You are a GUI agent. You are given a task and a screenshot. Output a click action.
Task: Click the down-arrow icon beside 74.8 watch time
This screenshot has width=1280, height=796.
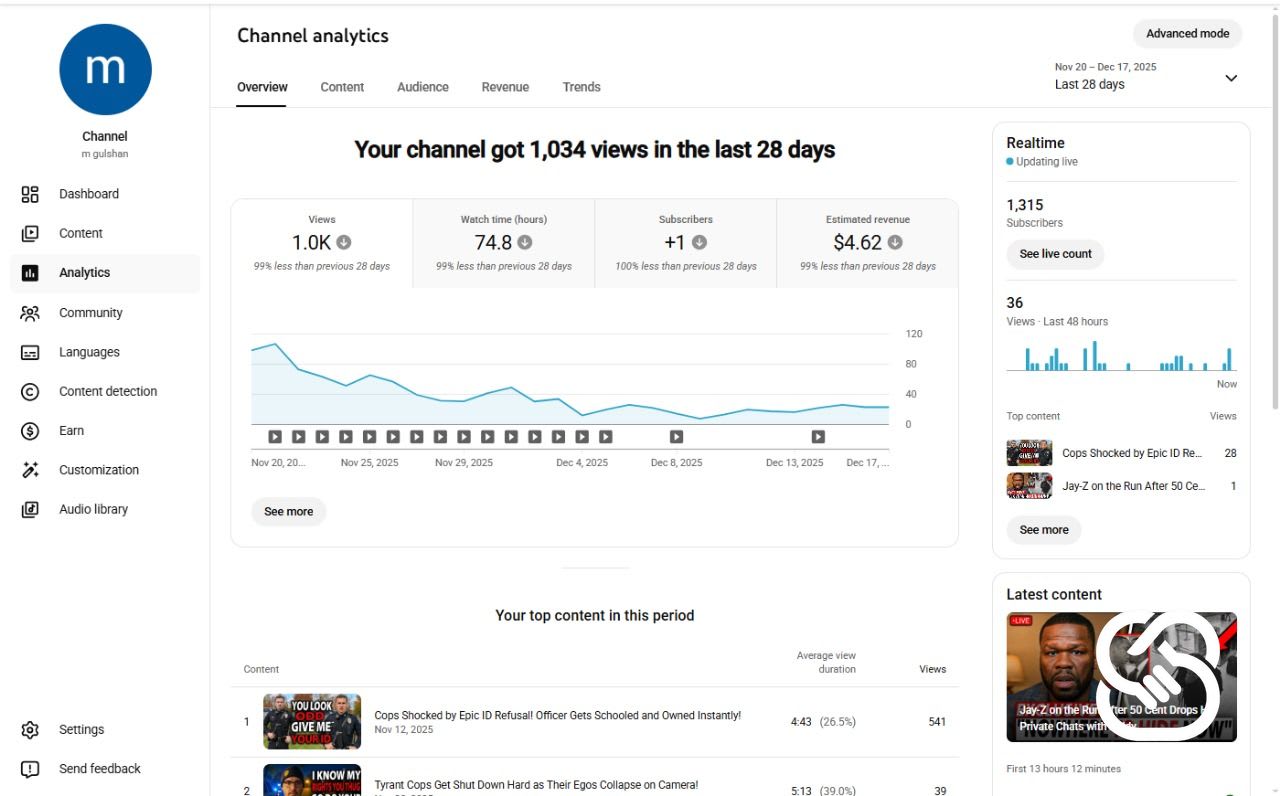(525, 242)
